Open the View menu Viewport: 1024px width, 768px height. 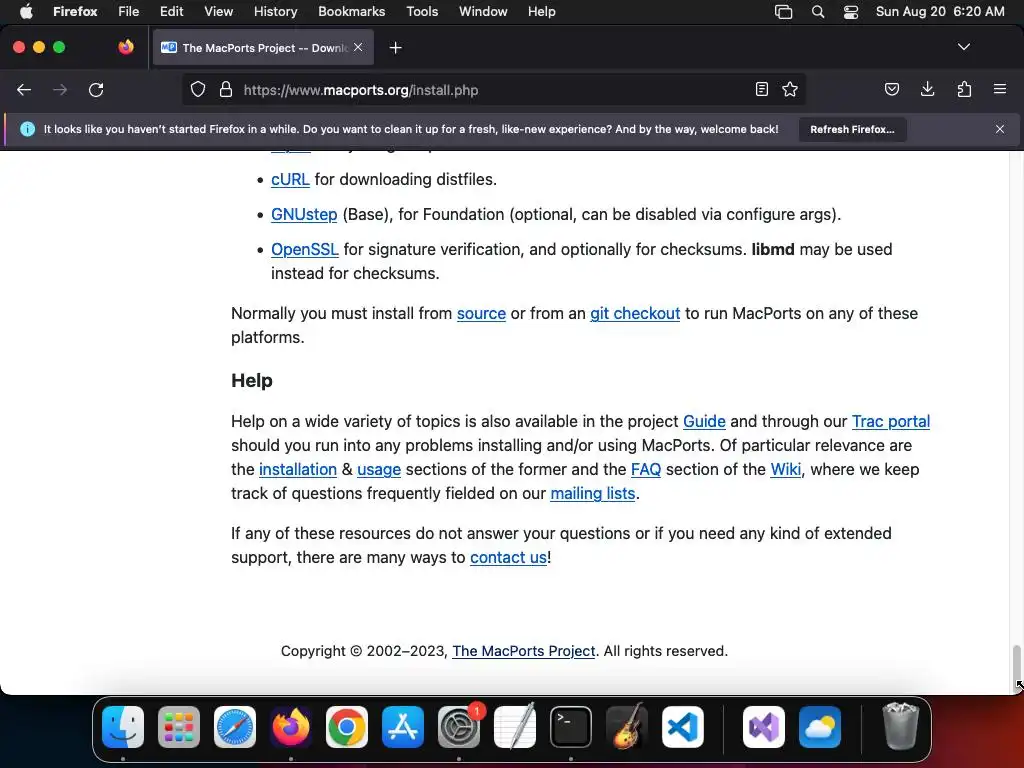click(218, 12)
